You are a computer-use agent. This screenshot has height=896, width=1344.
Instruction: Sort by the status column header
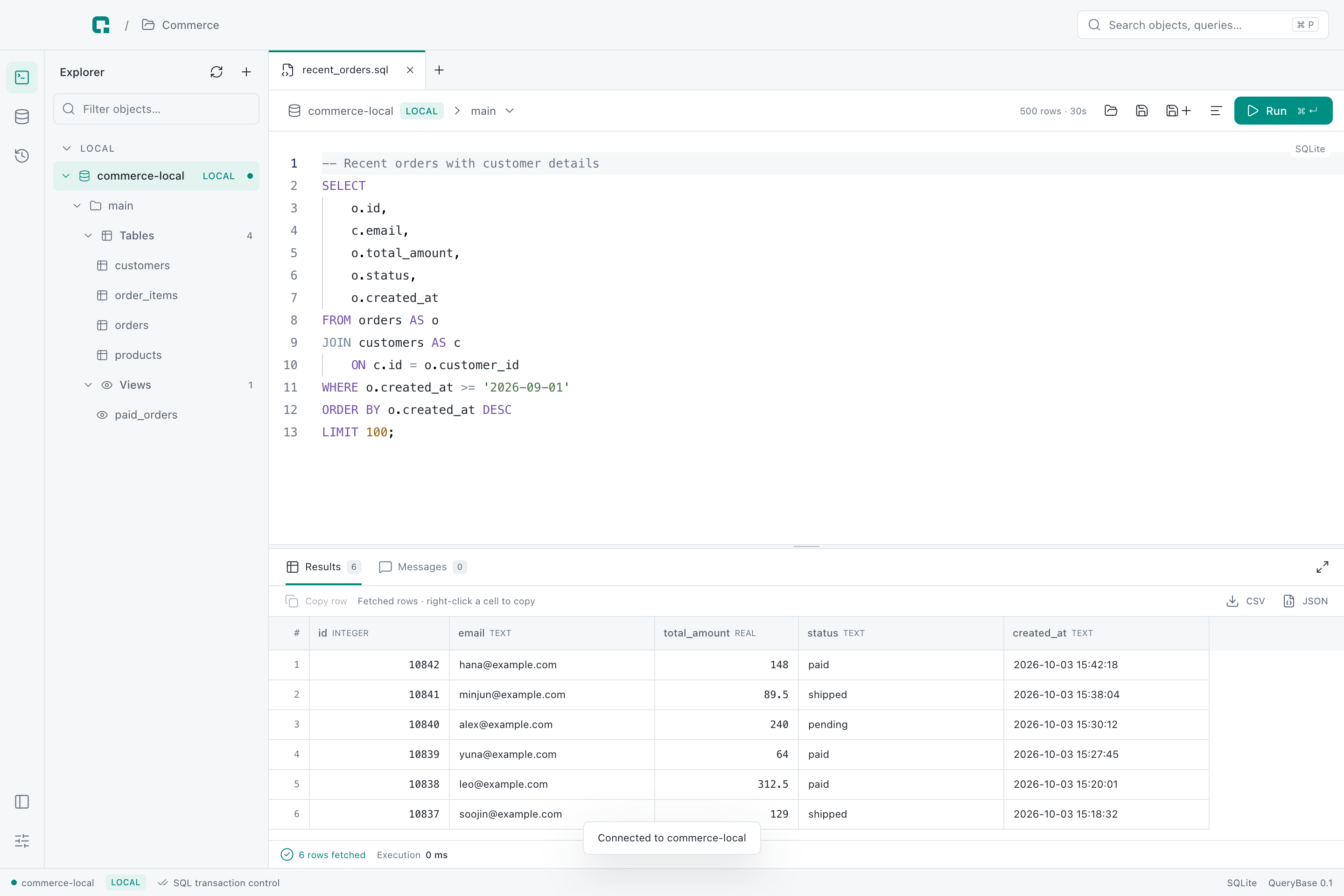pos(901,633)
